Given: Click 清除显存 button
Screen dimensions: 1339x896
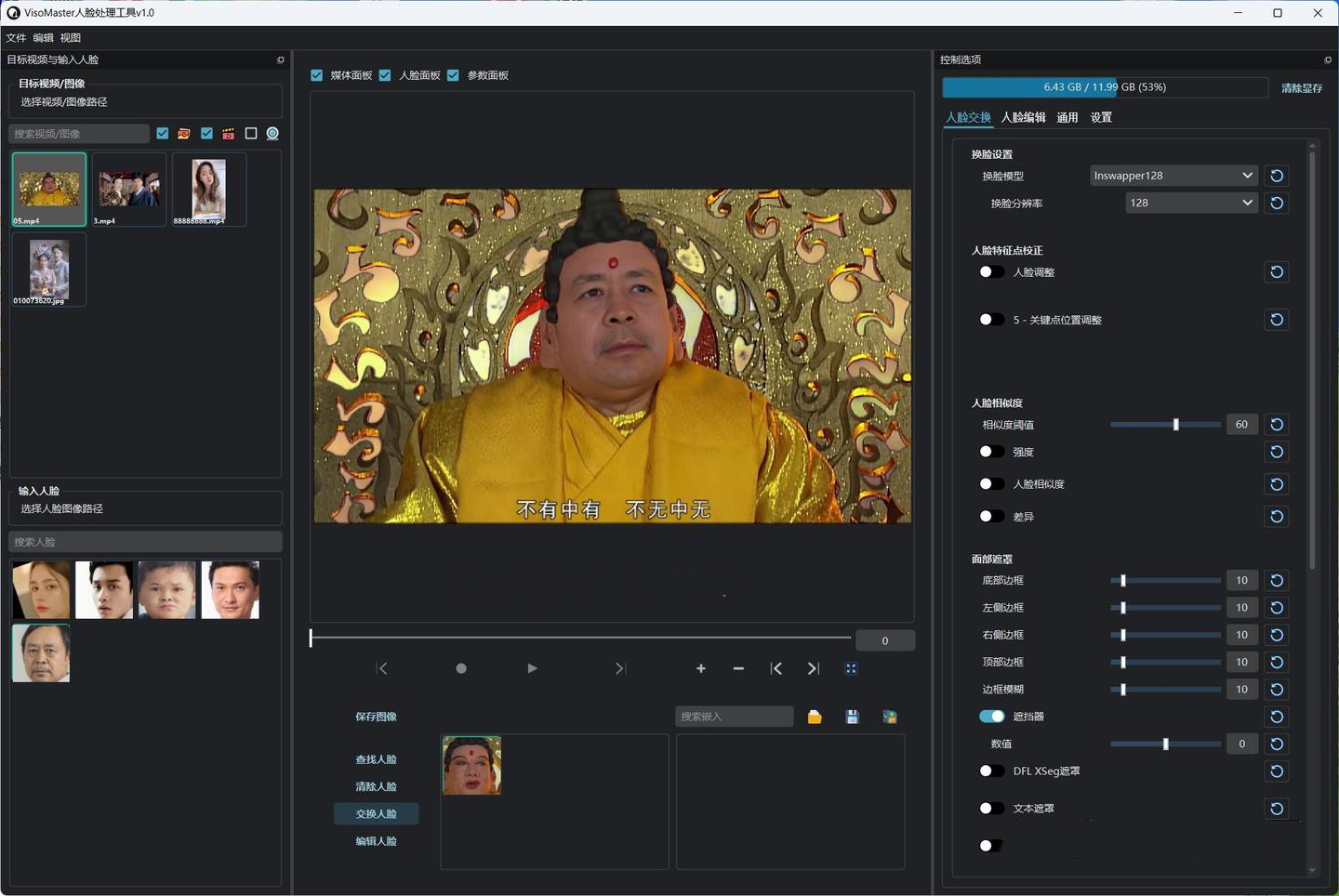Looking at the screenshot, I should [1301, 88].
